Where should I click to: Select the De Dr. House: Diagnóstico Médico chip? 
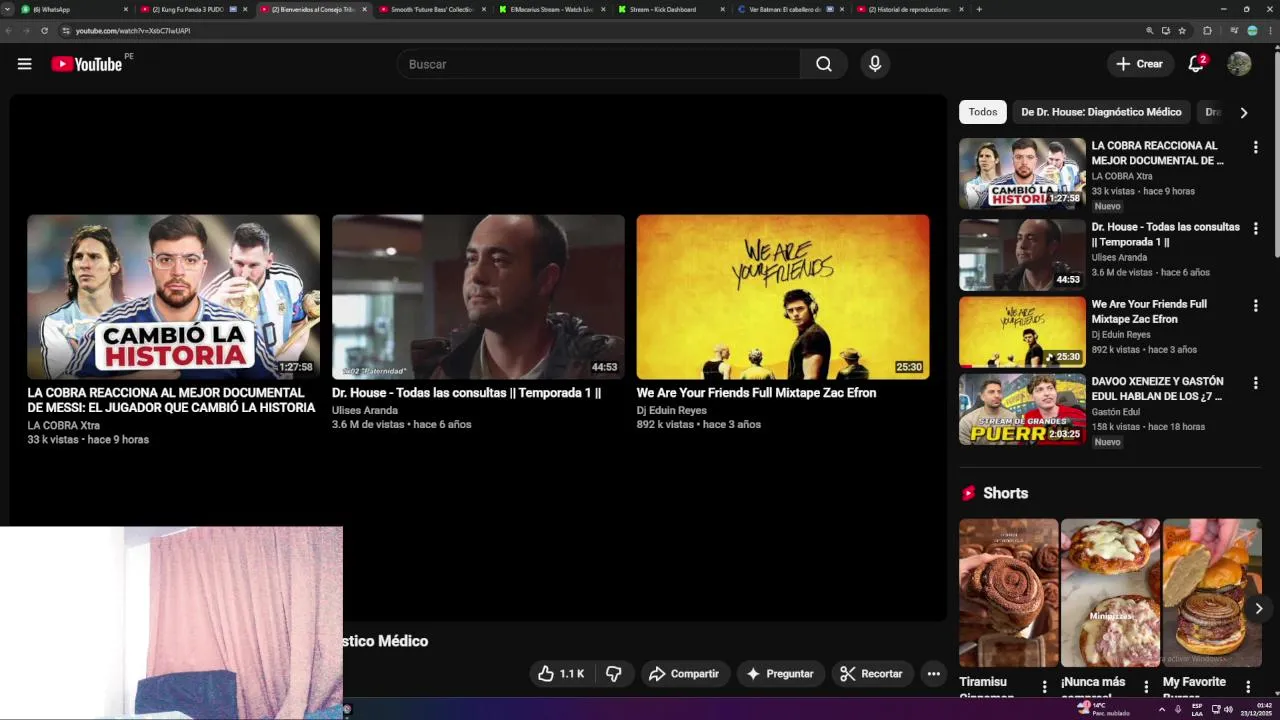[x=1101, y=112]
